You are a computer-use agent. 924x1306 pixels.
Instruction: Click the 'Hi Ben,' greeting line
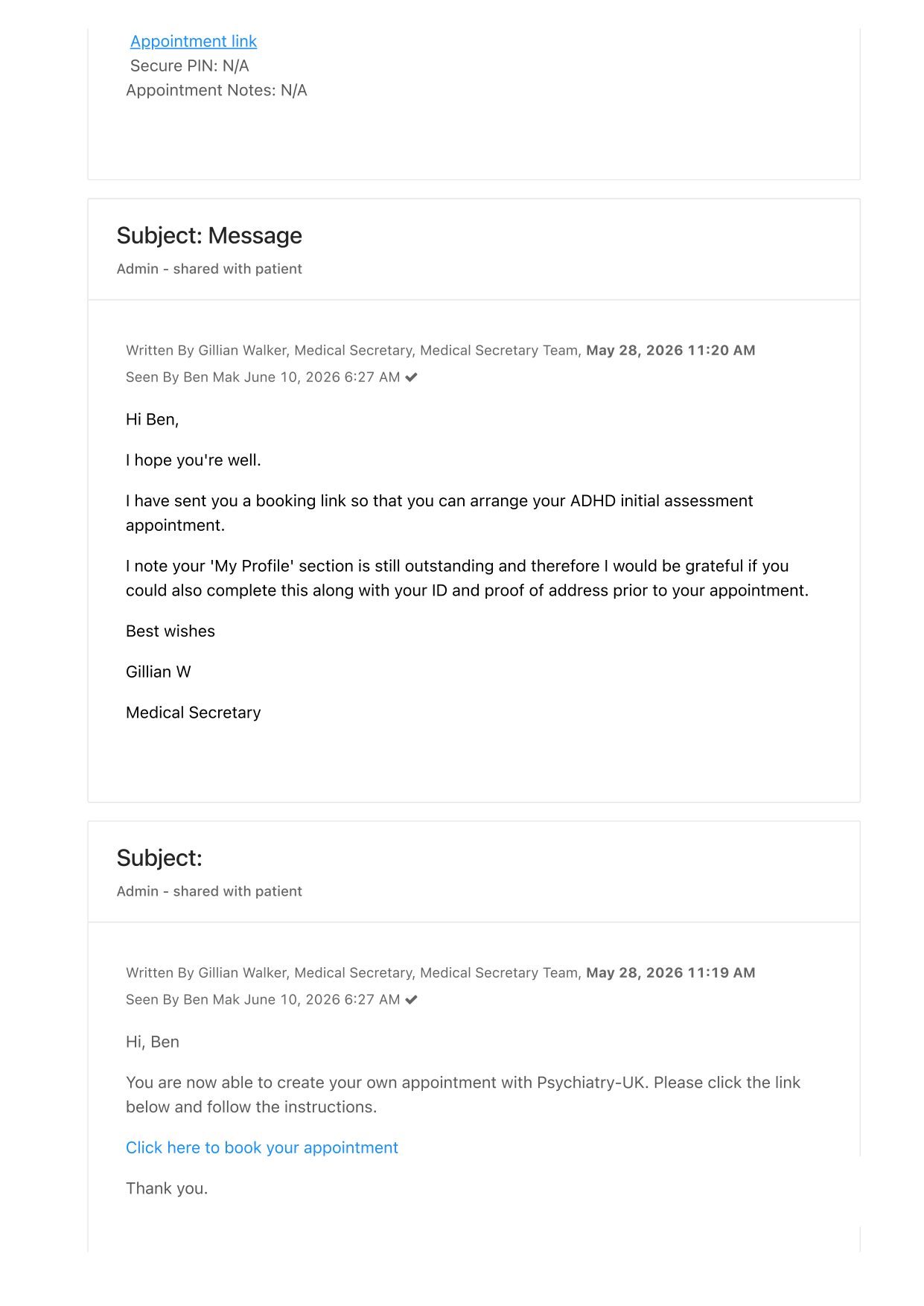153,420
